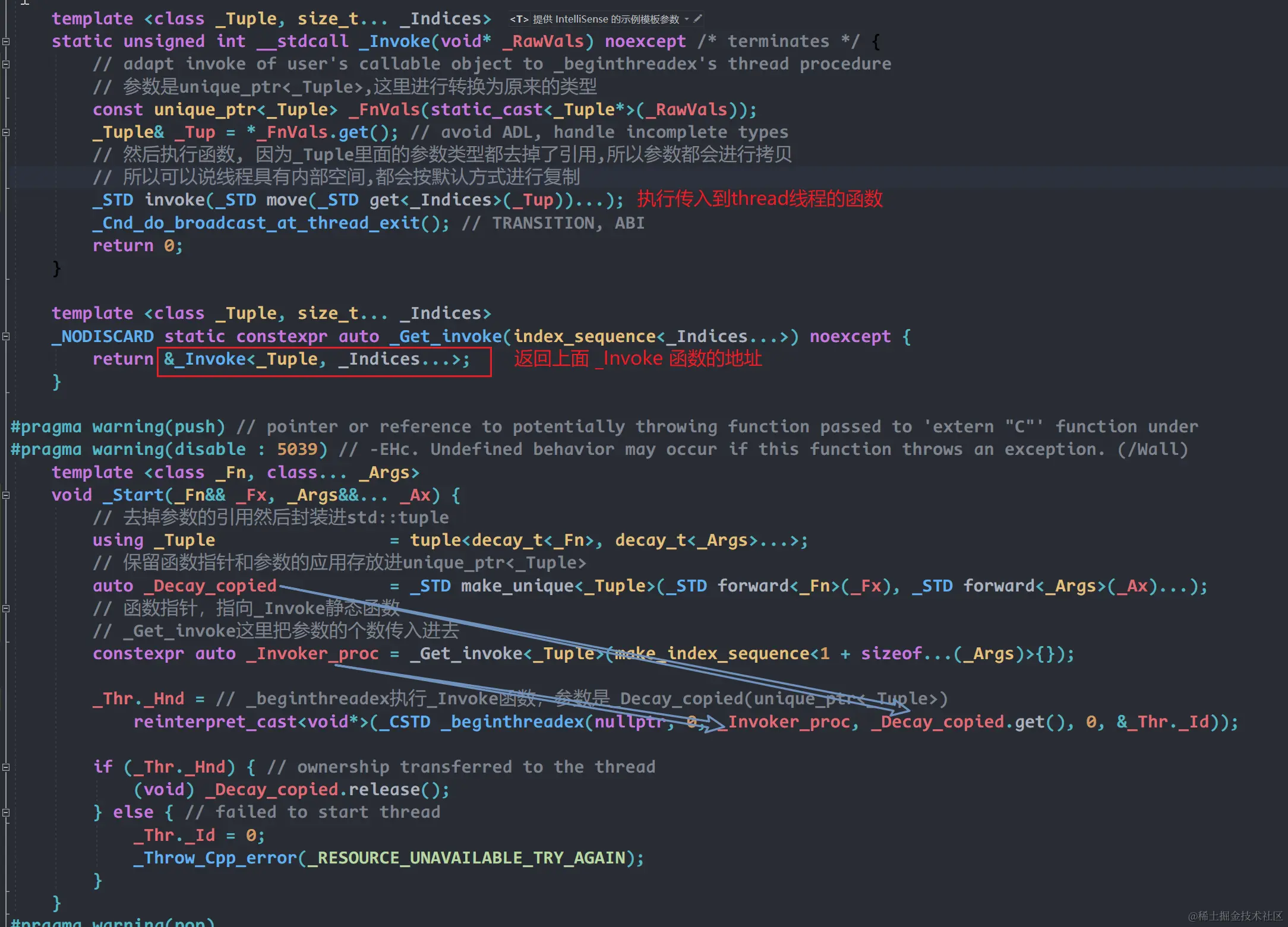Collapse the fold marker at the _Tuple& _Tup line
Image resolution: width=1288 pixels, height=927 pixels.
click(x=6, y=132)
